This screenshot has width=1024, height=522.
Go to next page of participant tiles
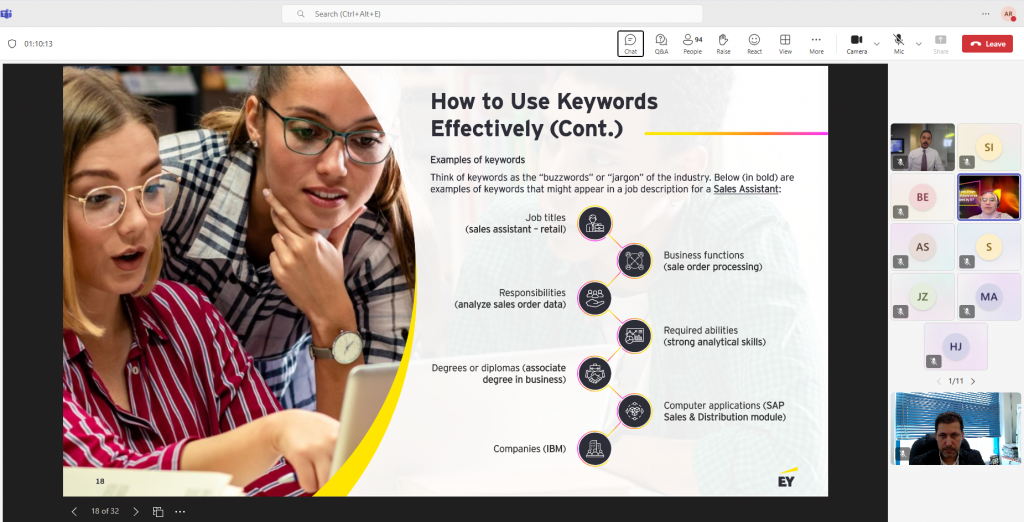point(973,381)
